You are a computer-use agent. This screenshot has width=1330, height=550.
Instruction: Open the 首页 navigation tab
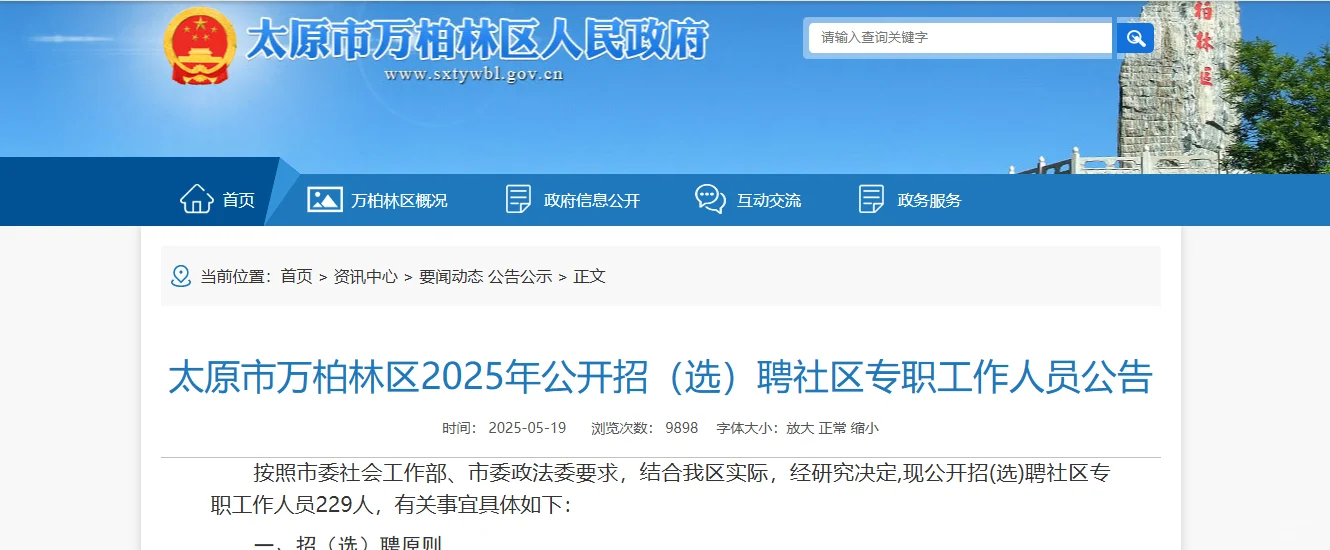[238, 200]
